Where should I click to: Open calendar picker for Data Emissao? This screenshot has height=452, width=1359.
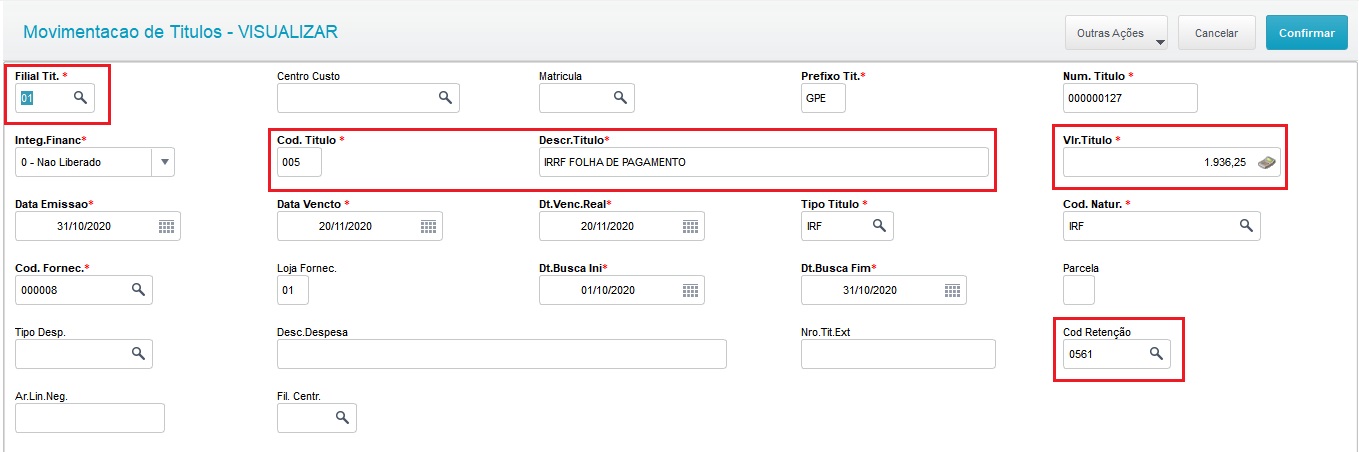[166, 226]
